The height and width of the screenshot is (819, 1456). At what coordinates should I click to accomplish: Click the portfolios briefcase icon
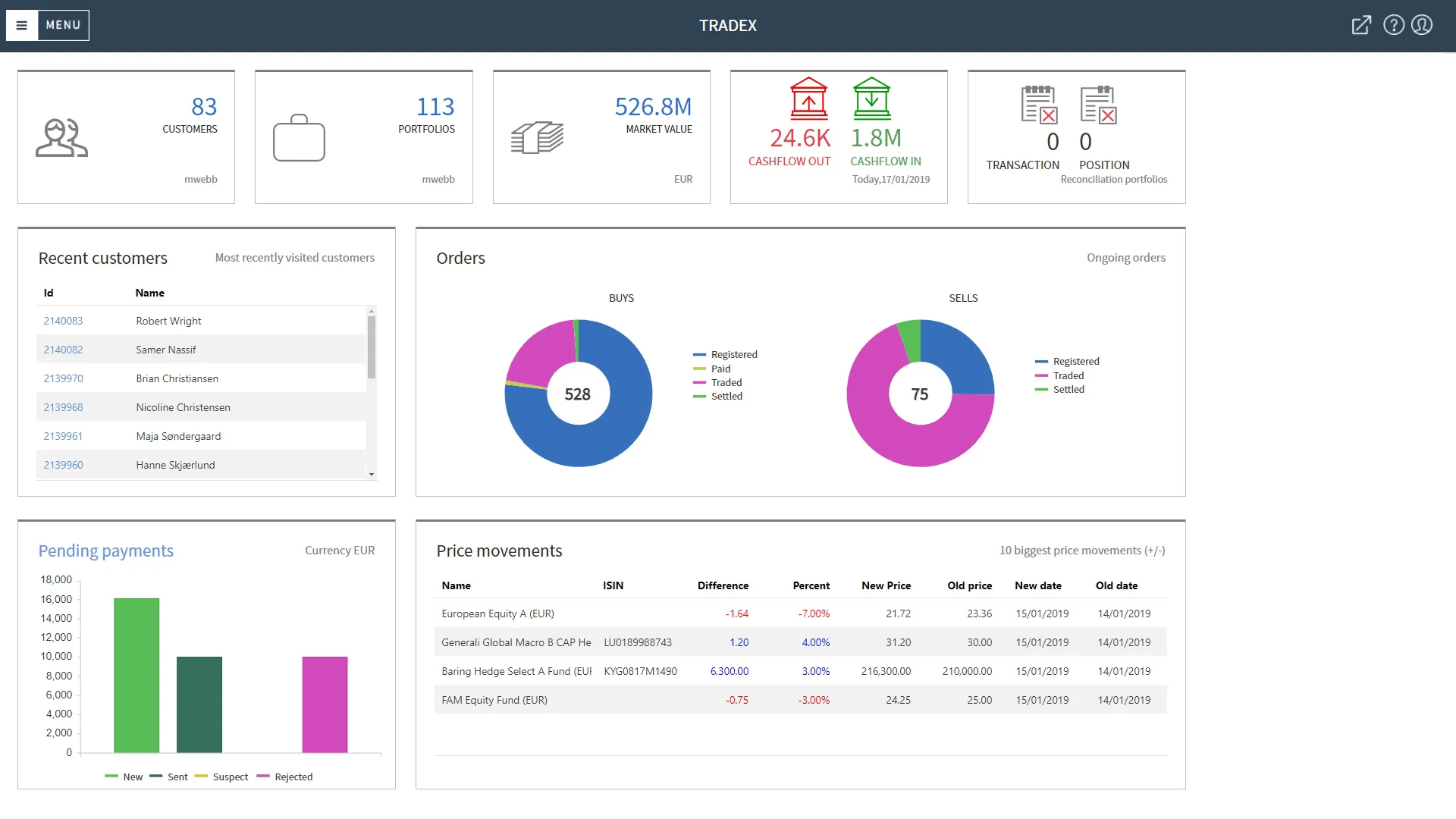click(x=299, y=138)
